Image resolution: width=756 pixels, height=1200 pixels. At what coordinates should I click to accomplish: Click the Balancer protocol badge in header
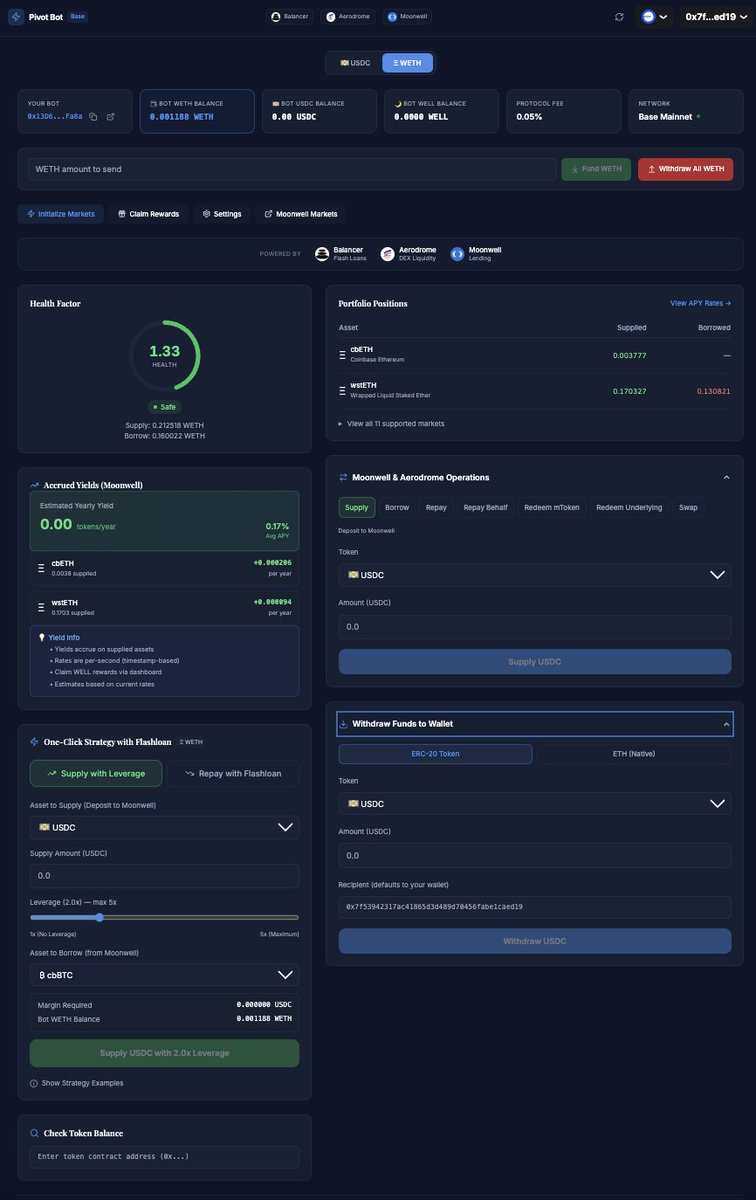tap(290, 17)
